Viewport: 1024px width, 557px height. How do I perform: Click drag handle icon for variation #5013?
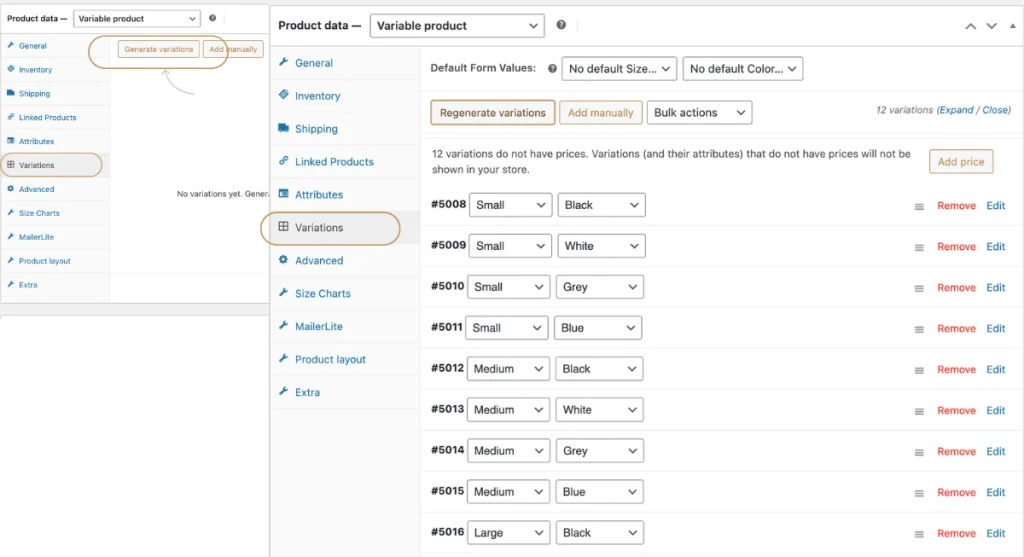(919, 411)
